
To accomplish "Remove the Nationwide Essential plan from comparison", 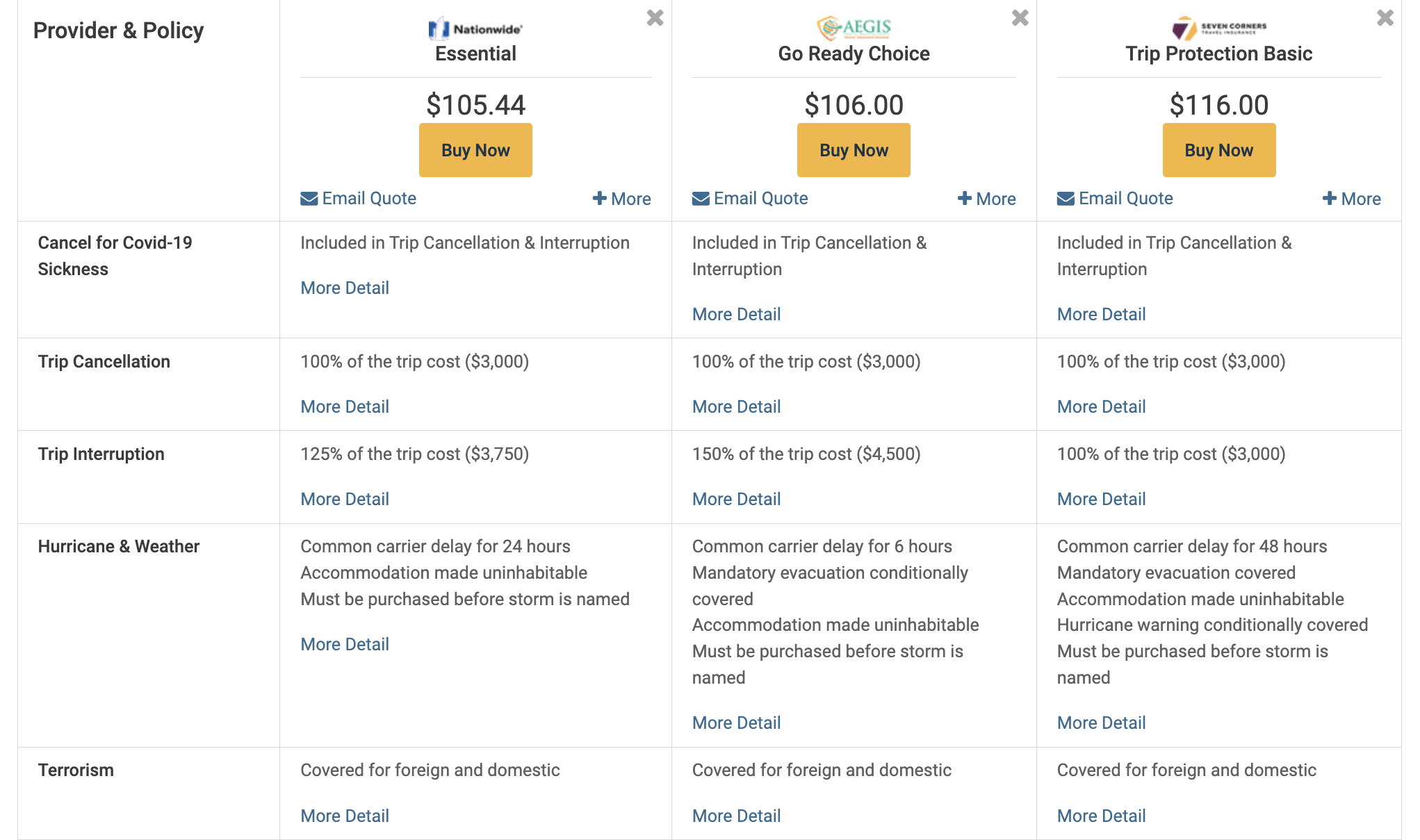I will tap(655, 17).
